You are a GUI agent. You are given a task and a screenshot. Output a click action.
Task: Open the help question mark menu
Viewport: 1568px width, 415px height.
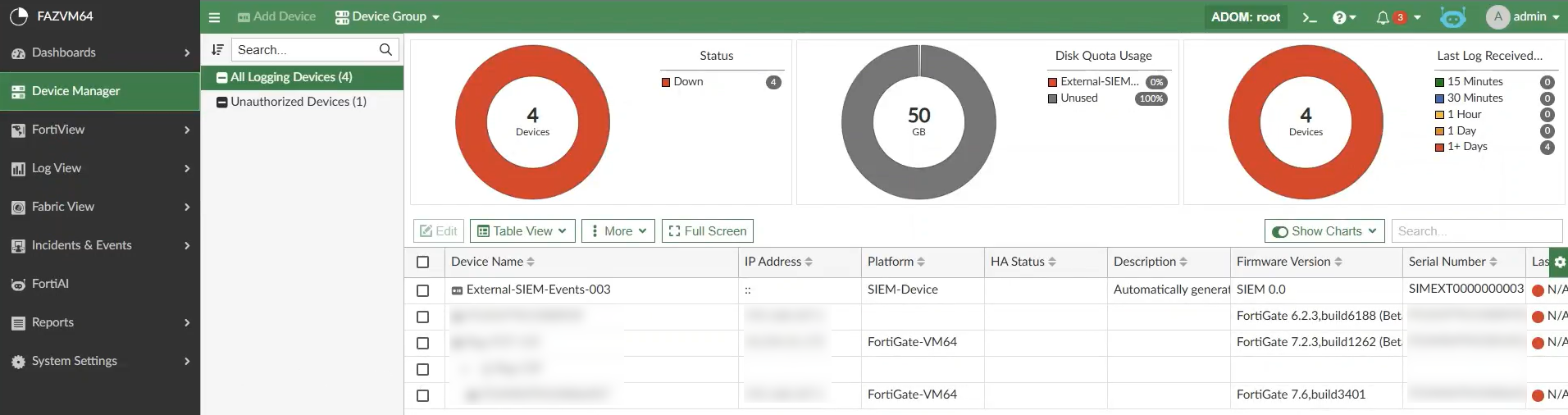[1344, 17]
